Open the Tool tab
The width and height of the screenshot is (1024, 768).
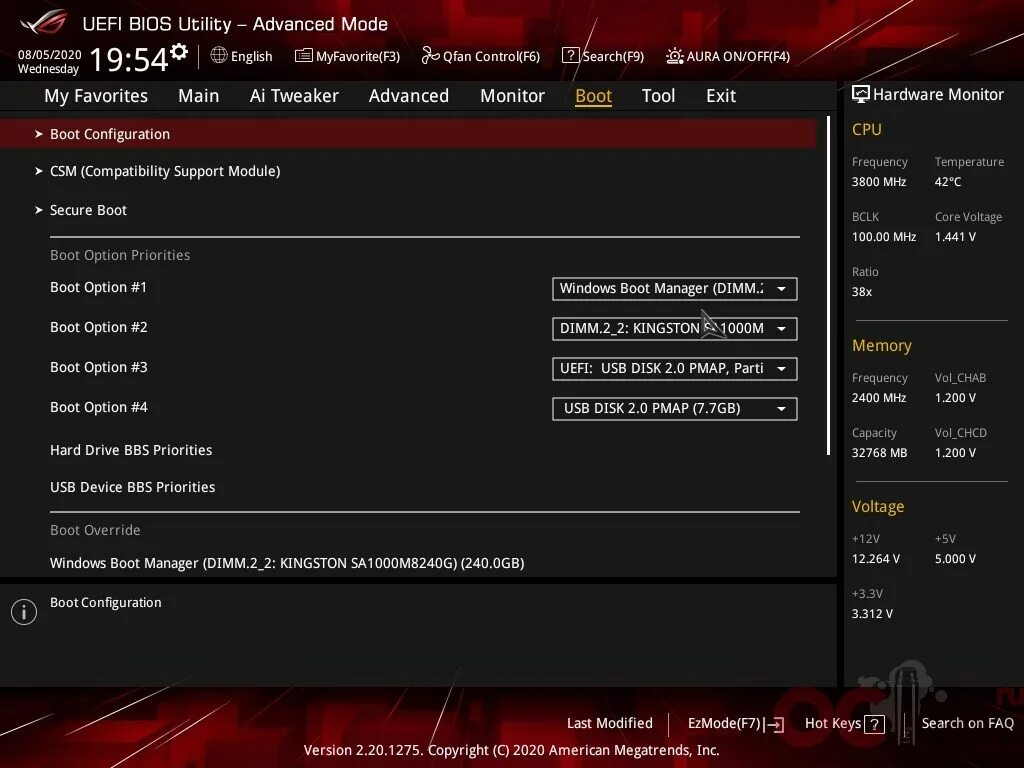point(658,95)
